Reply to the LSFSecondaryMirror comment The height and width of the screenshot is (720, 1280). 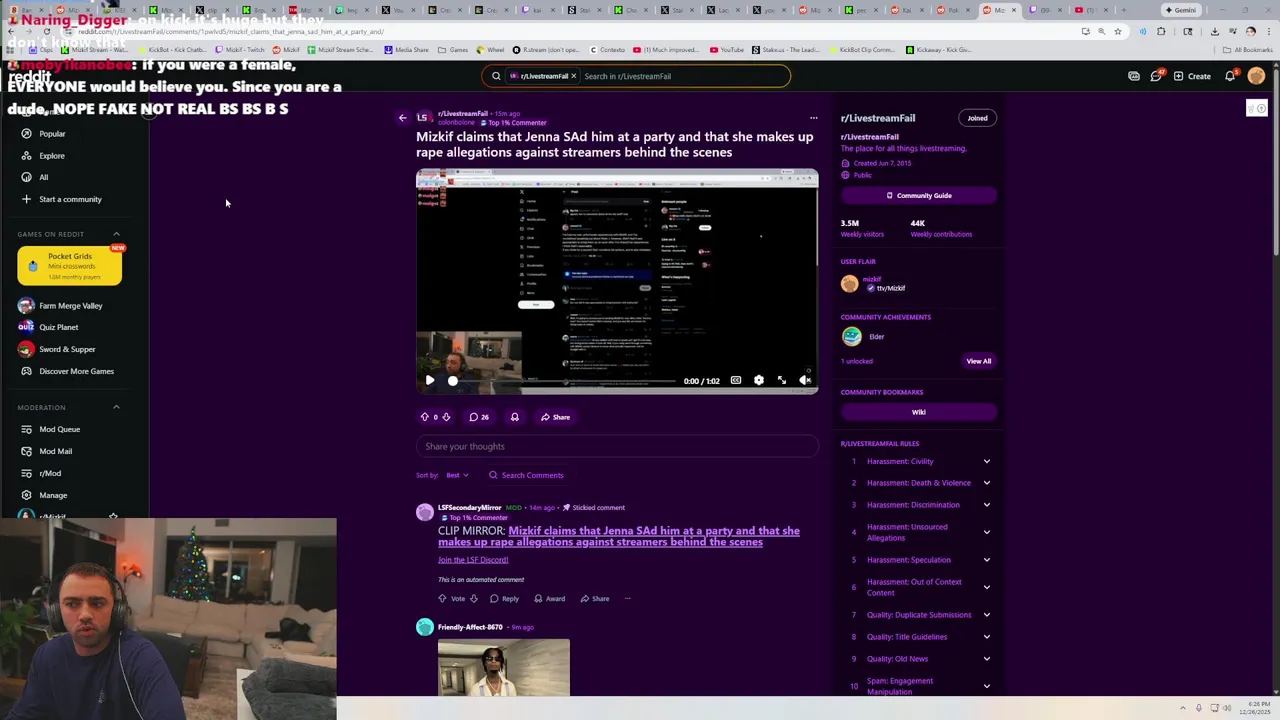504,599
